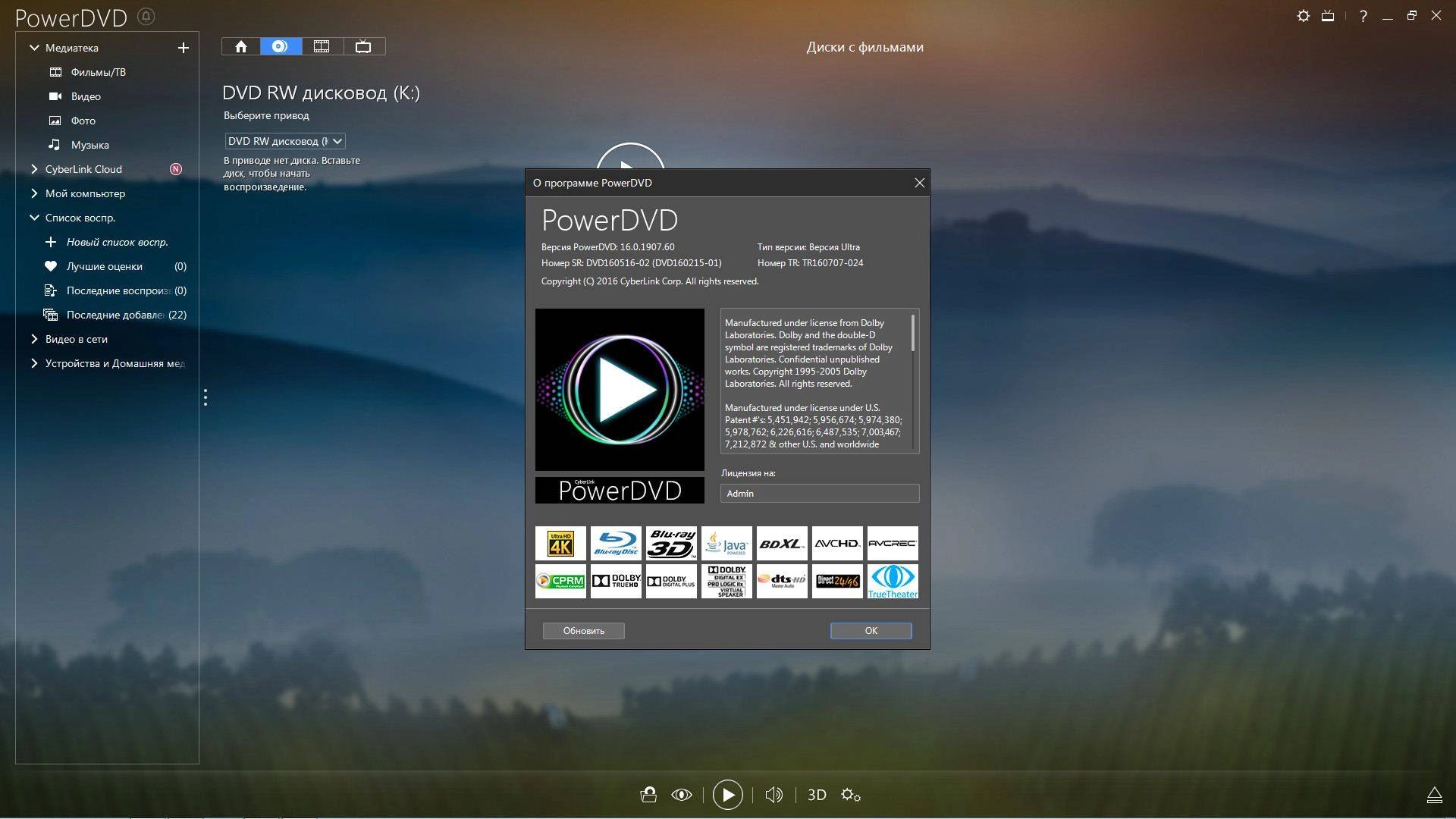Open the volume speaker control
This screenshot has height=819, width=1456.
[773, 795]
